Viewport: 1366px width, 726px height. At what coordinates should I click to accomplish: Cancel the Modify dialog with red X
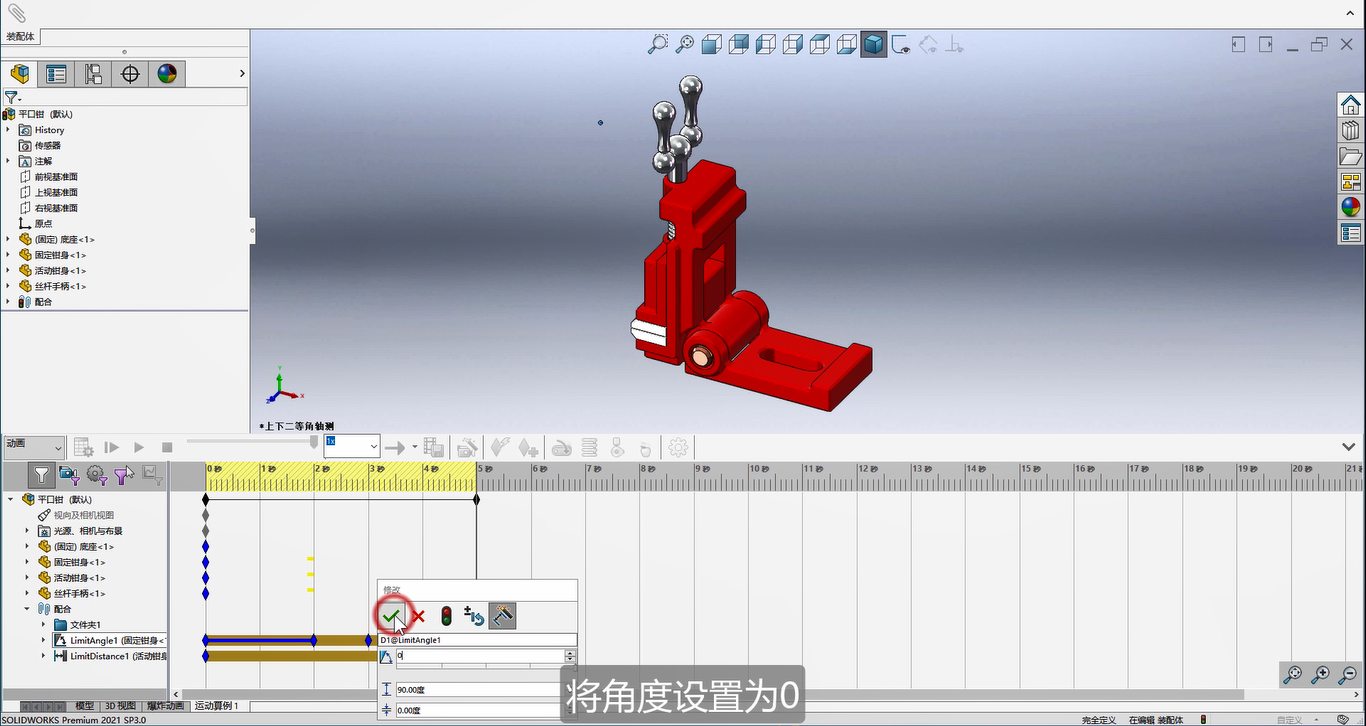point(419,616)
